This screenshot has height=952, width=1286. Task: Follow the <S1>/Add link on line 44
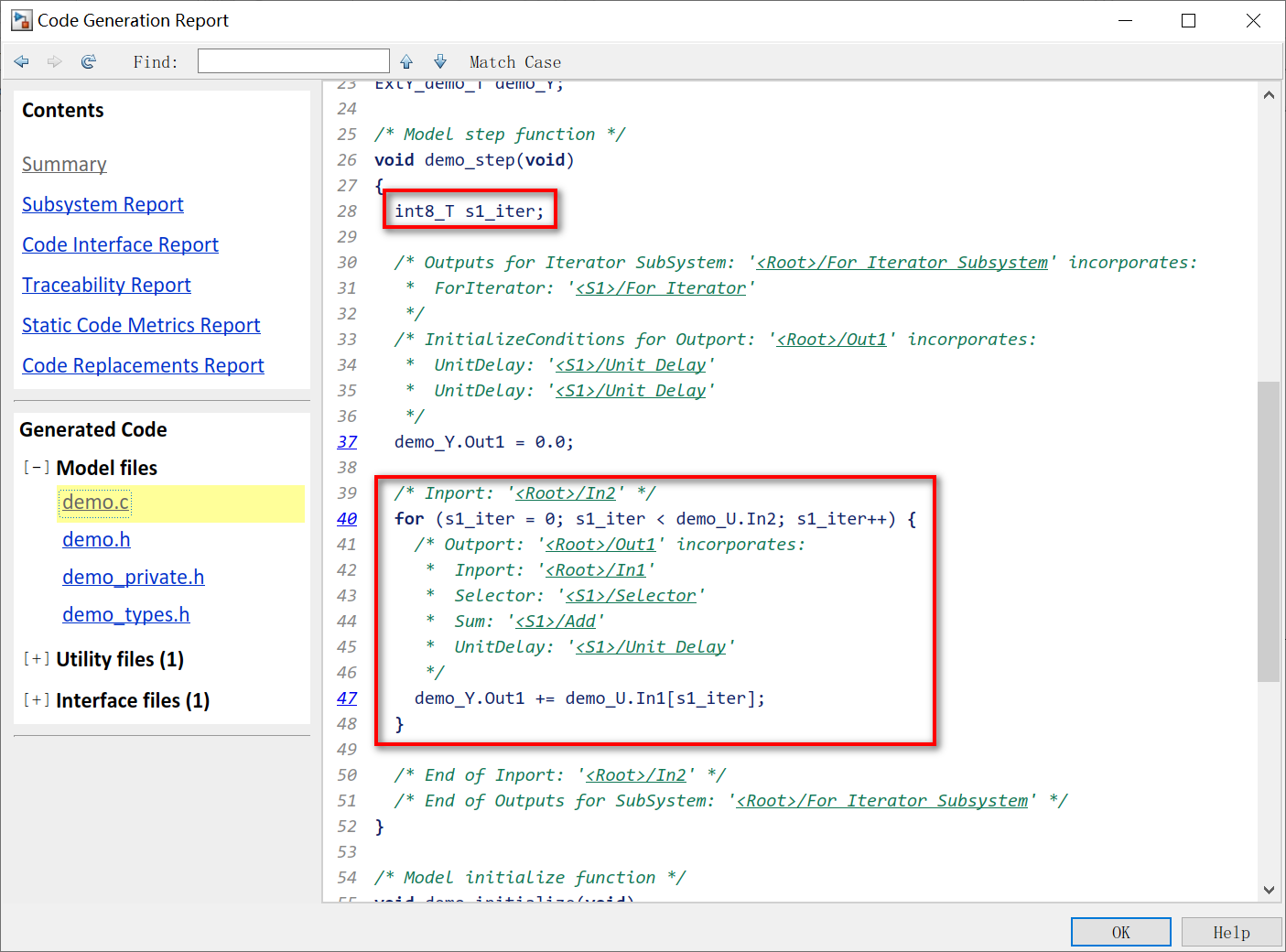[x=556, y=622]
